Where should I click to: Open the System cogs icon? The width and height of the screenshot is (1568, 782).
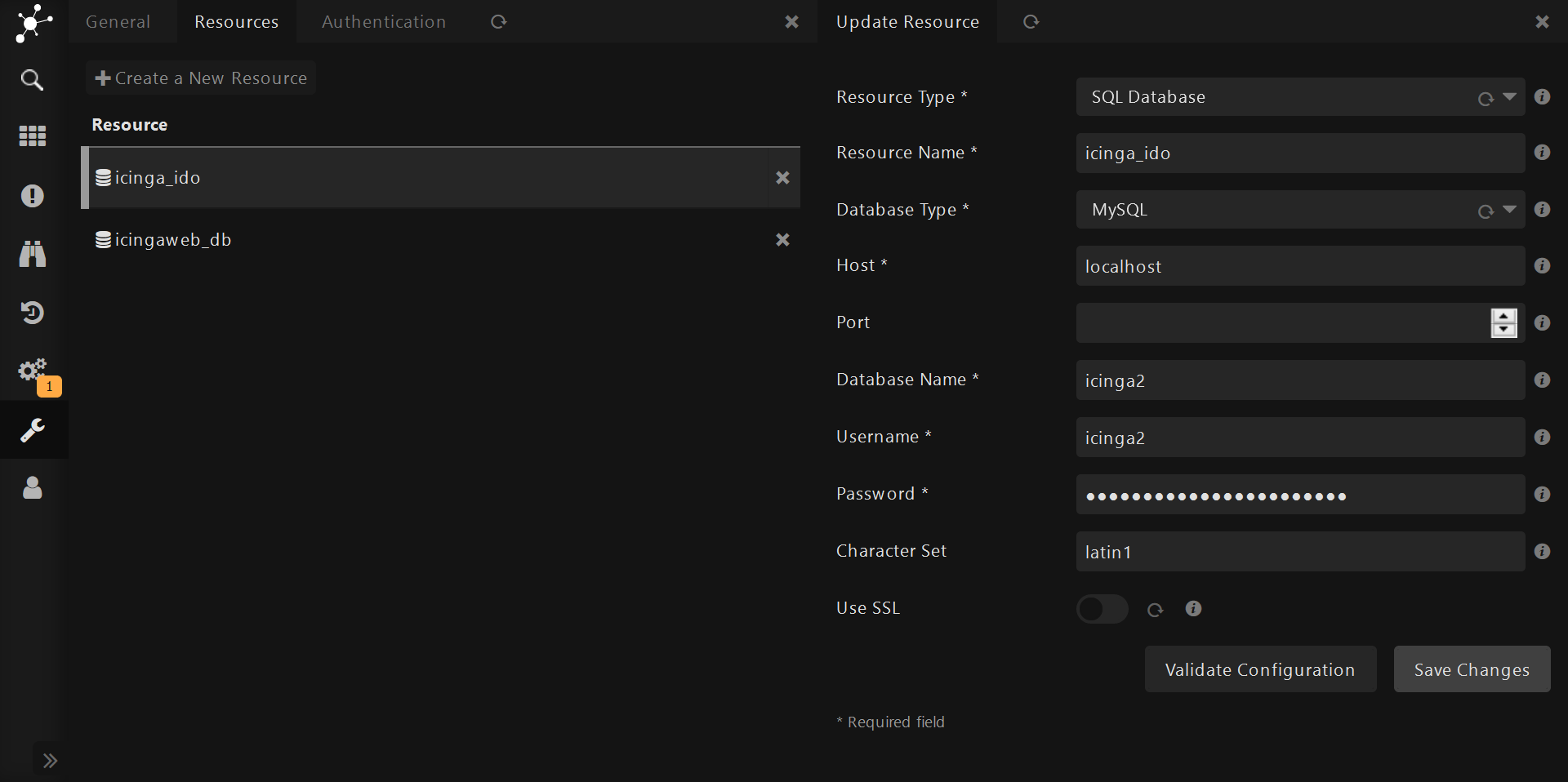[x=33, y=371]
